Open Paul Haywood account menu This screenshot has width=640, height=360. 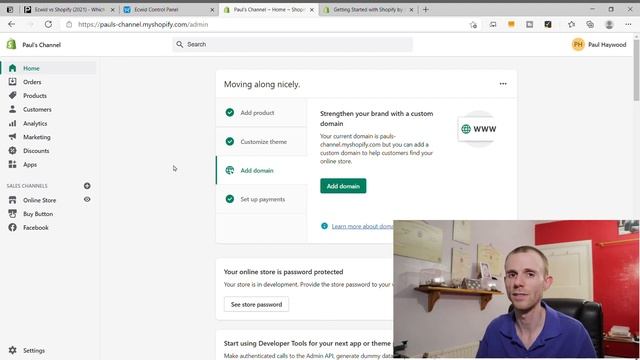point(599,44)
